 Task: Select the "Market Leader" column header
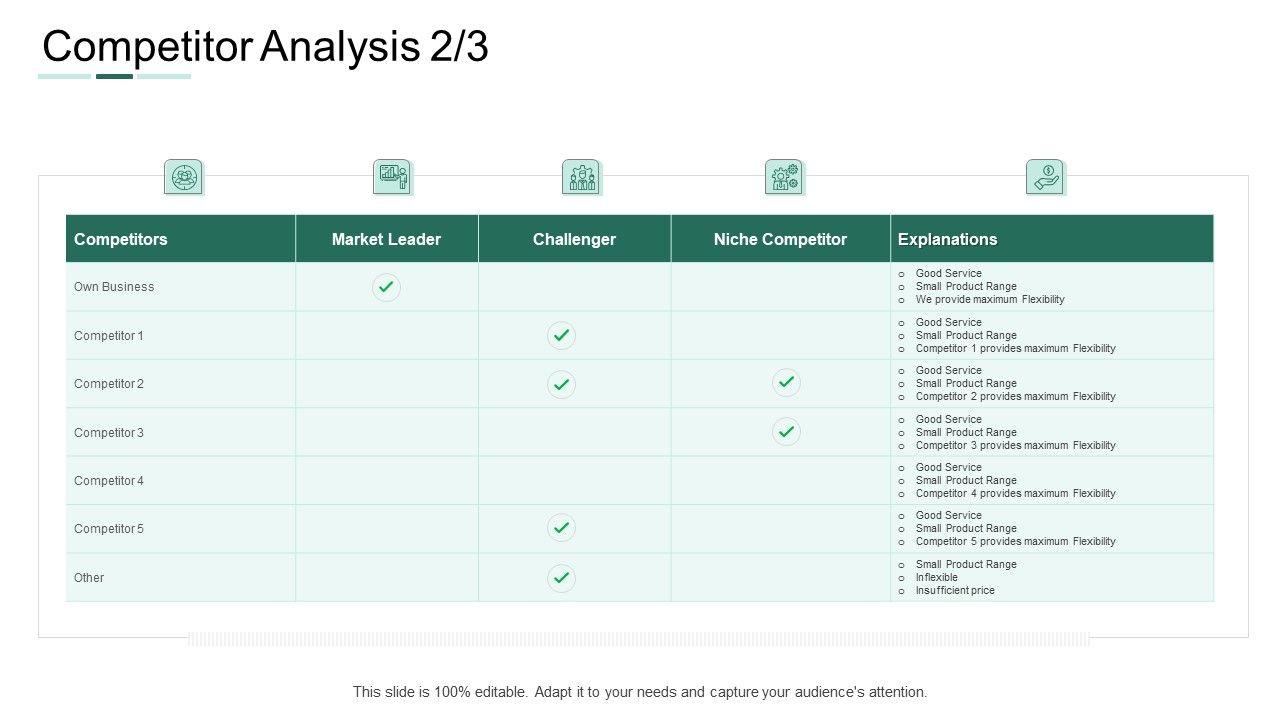pos(386,239)
